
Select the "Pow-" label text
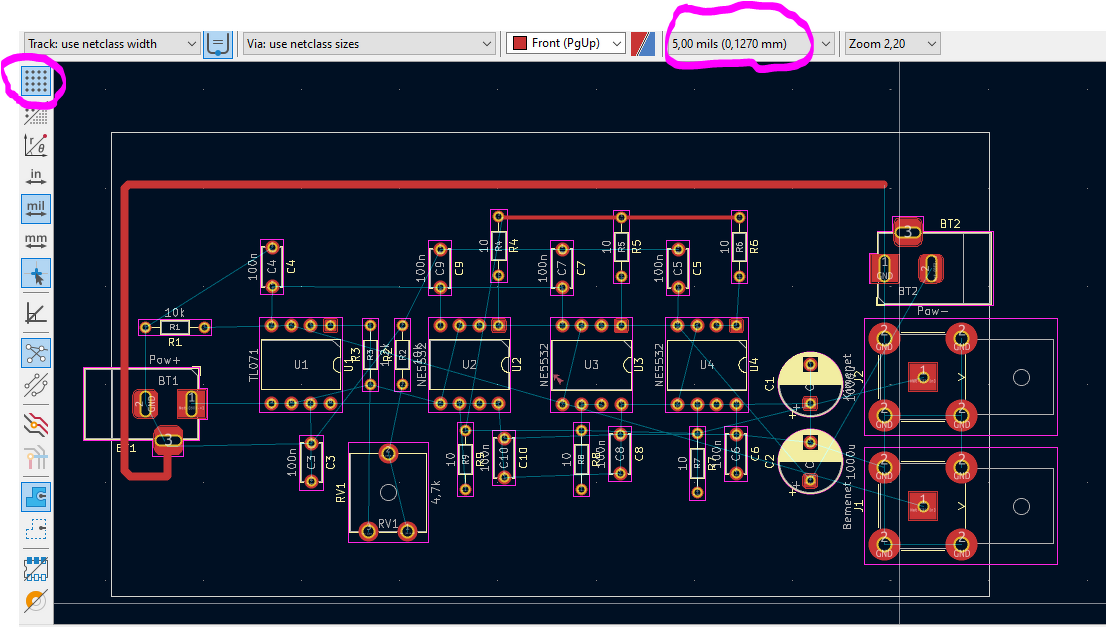point(932,311)
